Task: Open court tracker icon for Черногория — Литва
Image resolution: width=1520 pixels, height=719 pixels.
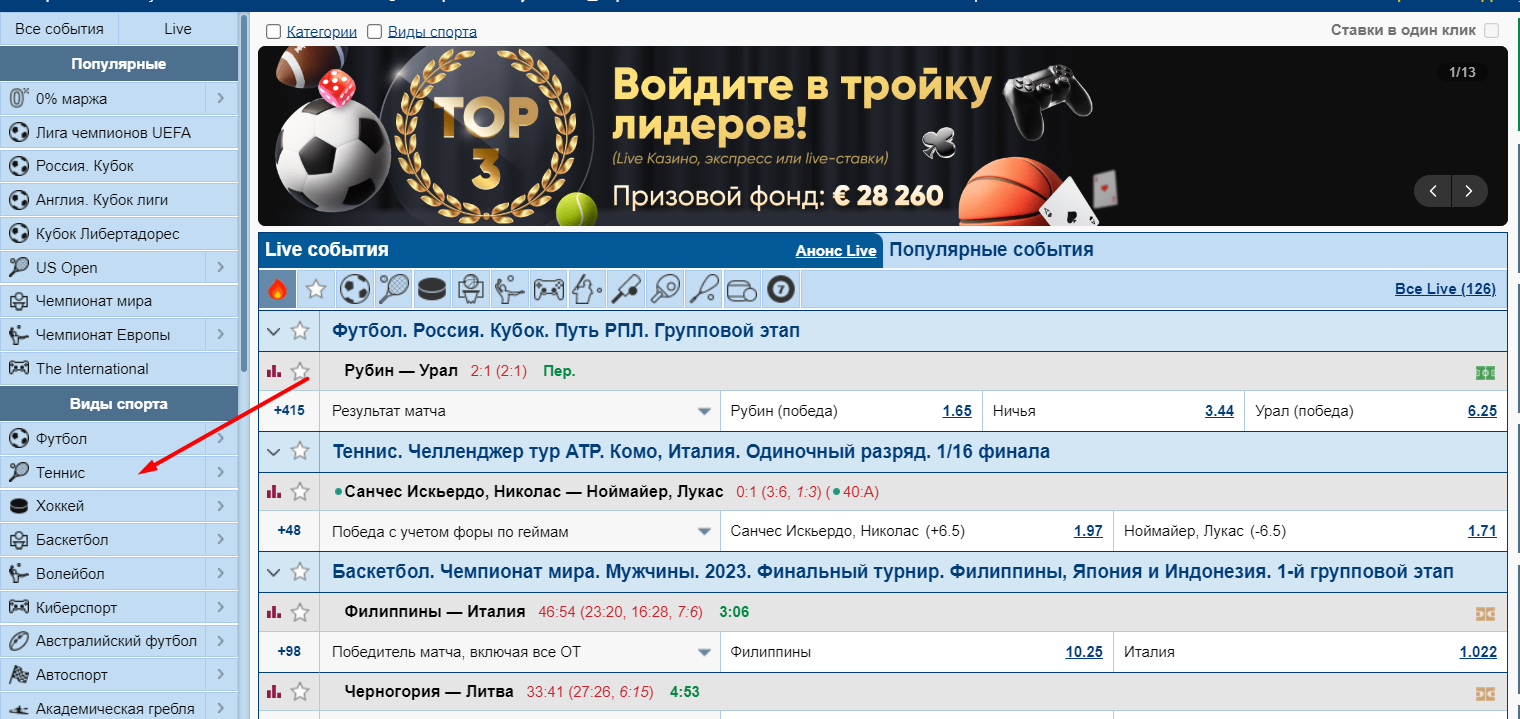Action: pos(1485,693)
